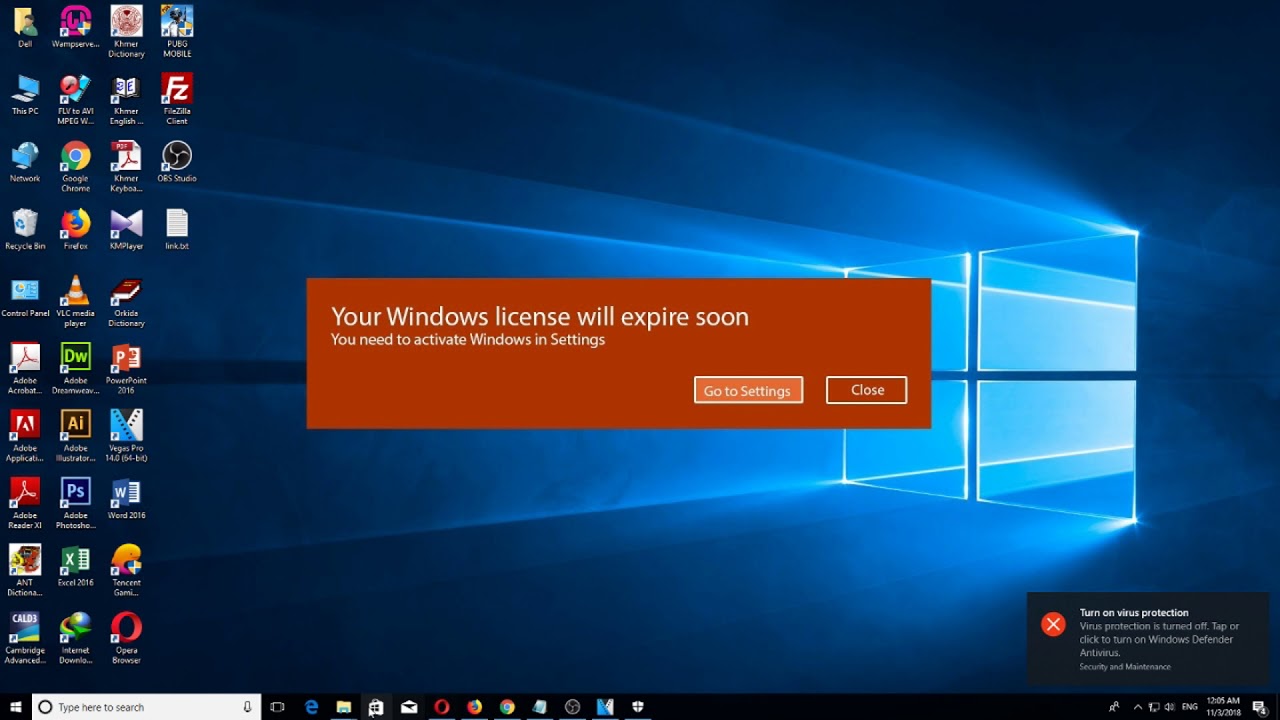1280x720 pixels.
Task: Select the PowerPoint 2016 desktop shortcut
Action: click(126, 368)
